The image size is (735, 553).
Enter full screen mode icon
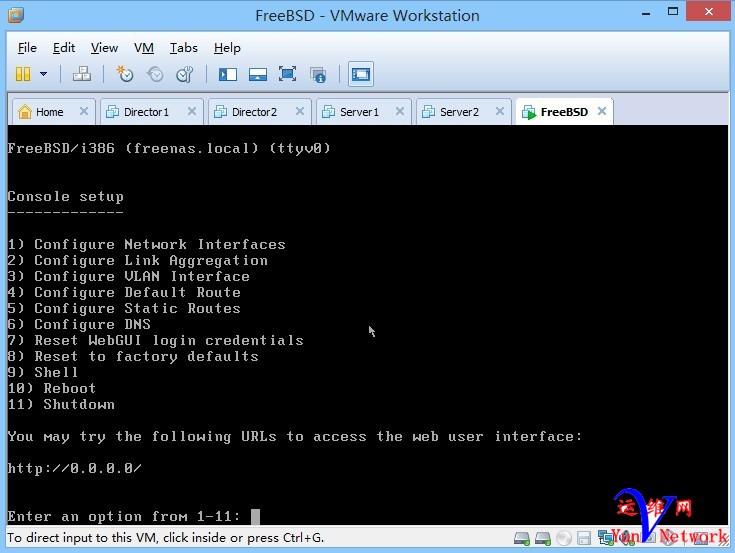[287, 74]
